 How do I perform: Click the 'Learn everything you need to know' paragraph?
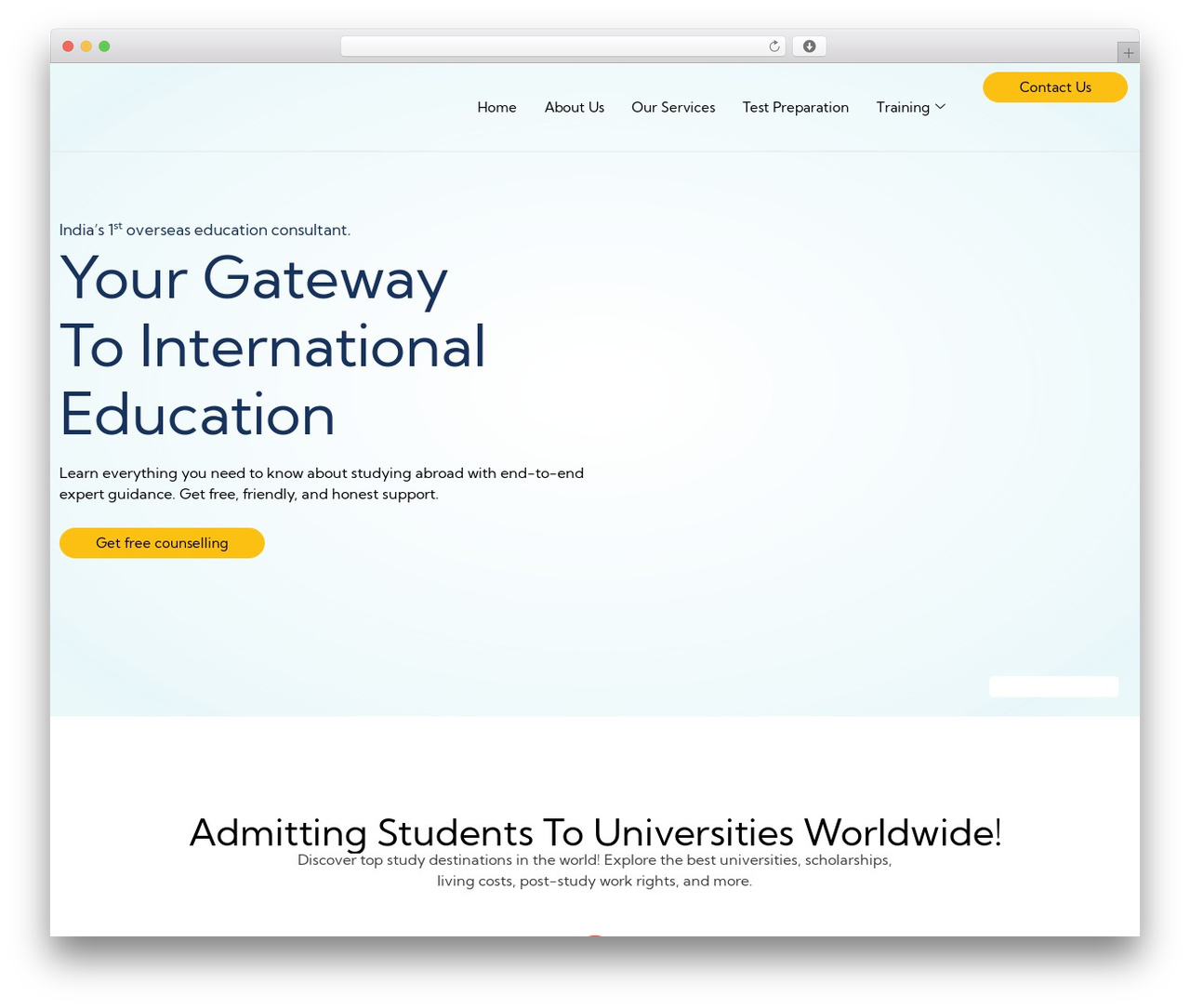coord(322,484)
